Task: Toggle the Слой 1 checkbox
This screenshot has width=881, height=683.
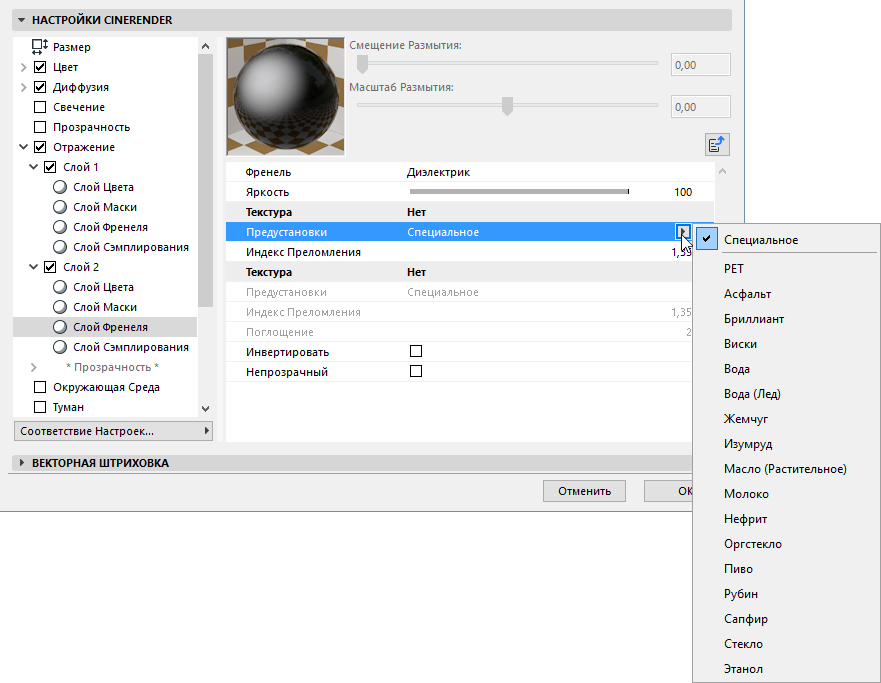Action: click(x=50, y=167)
